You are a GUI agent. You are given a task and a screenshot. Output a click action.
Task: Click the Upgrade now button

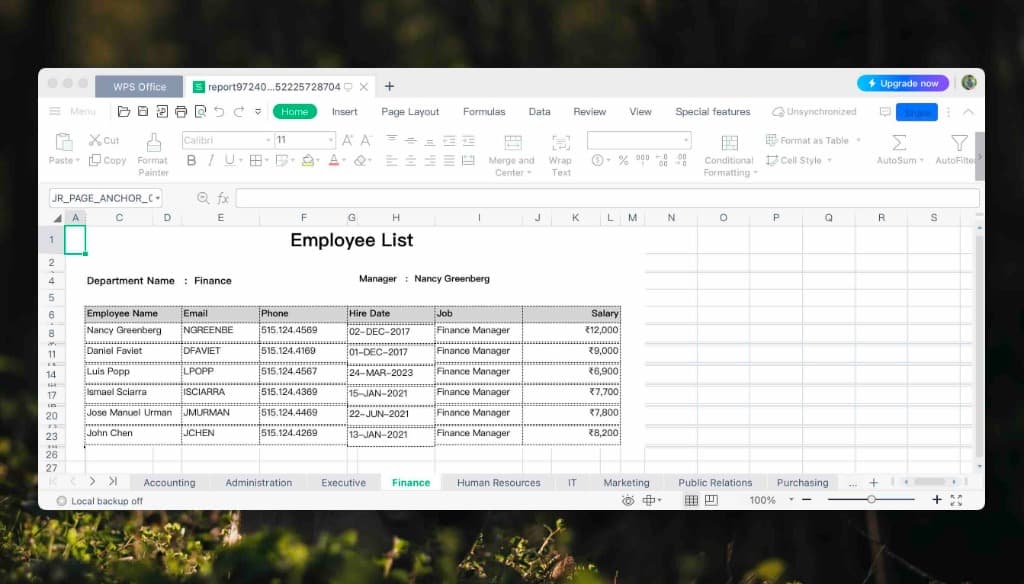tap(903, 83)
